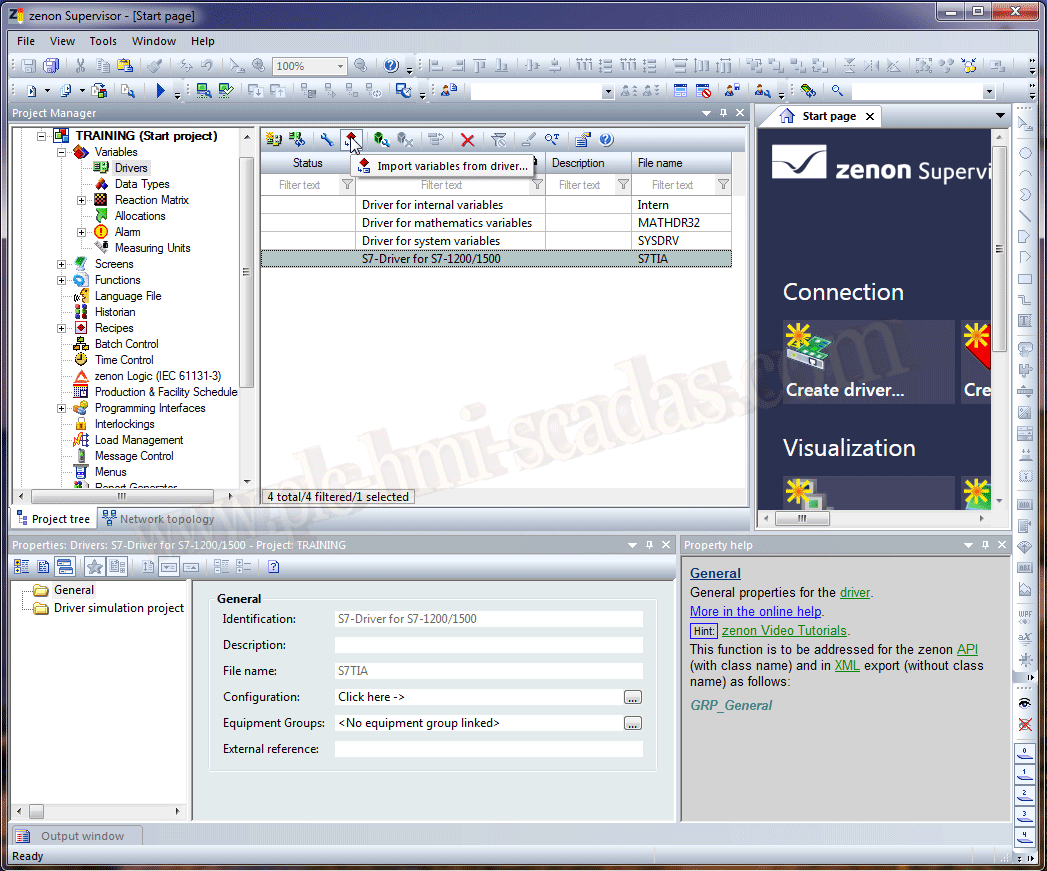Click the properties help icon in Properties toolbar
The width and height of the screenshot is (1047, 871).
click(273, 567)
